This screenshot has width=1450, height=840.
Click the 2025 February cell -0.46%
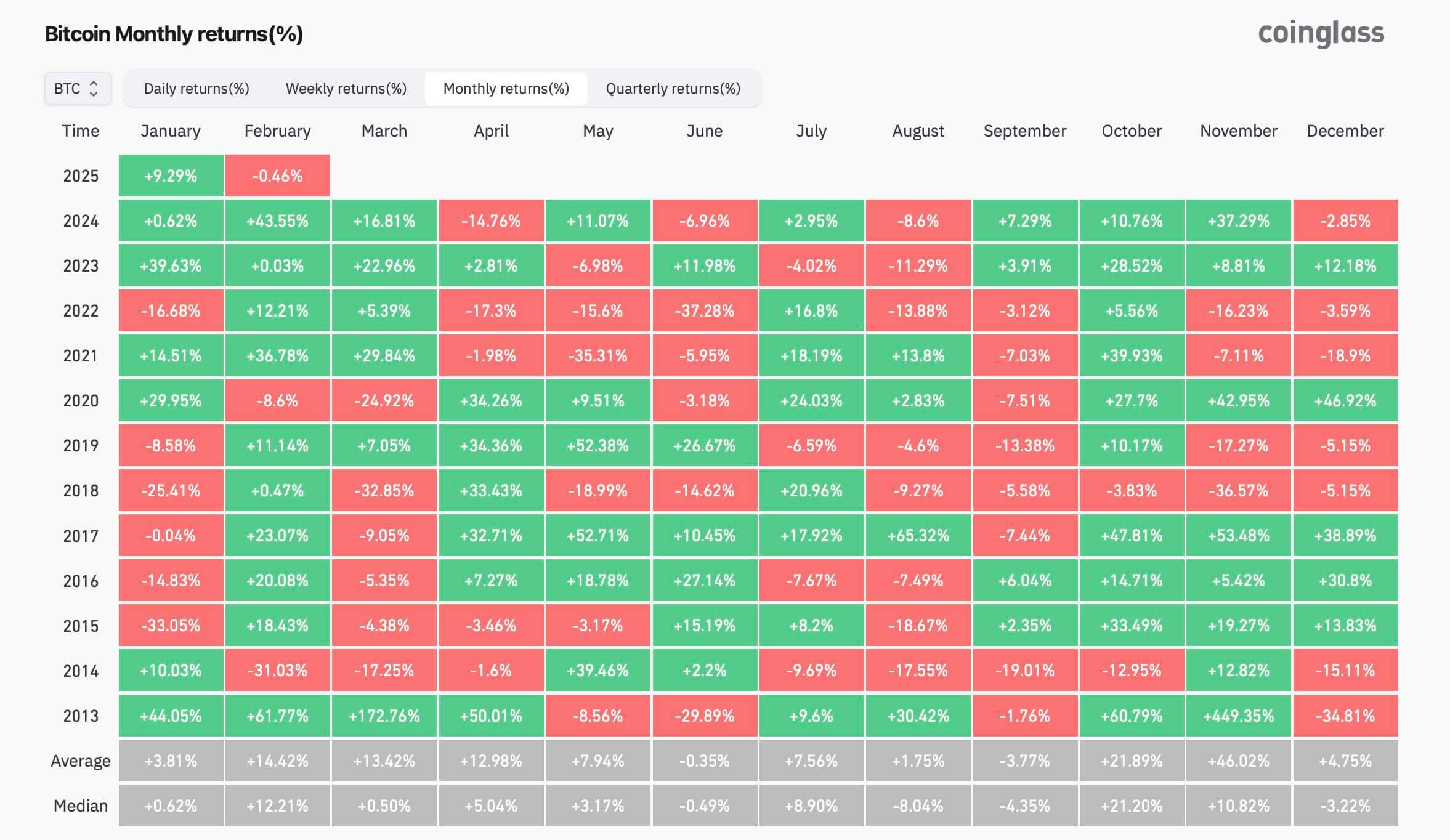(x=277, y=176)
